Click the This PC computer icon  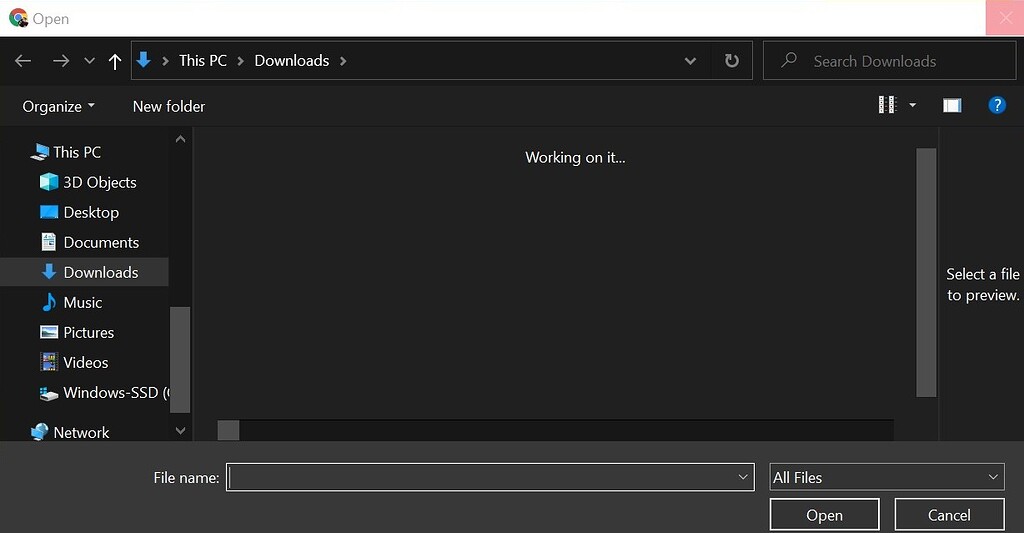[x=40, y=152]
